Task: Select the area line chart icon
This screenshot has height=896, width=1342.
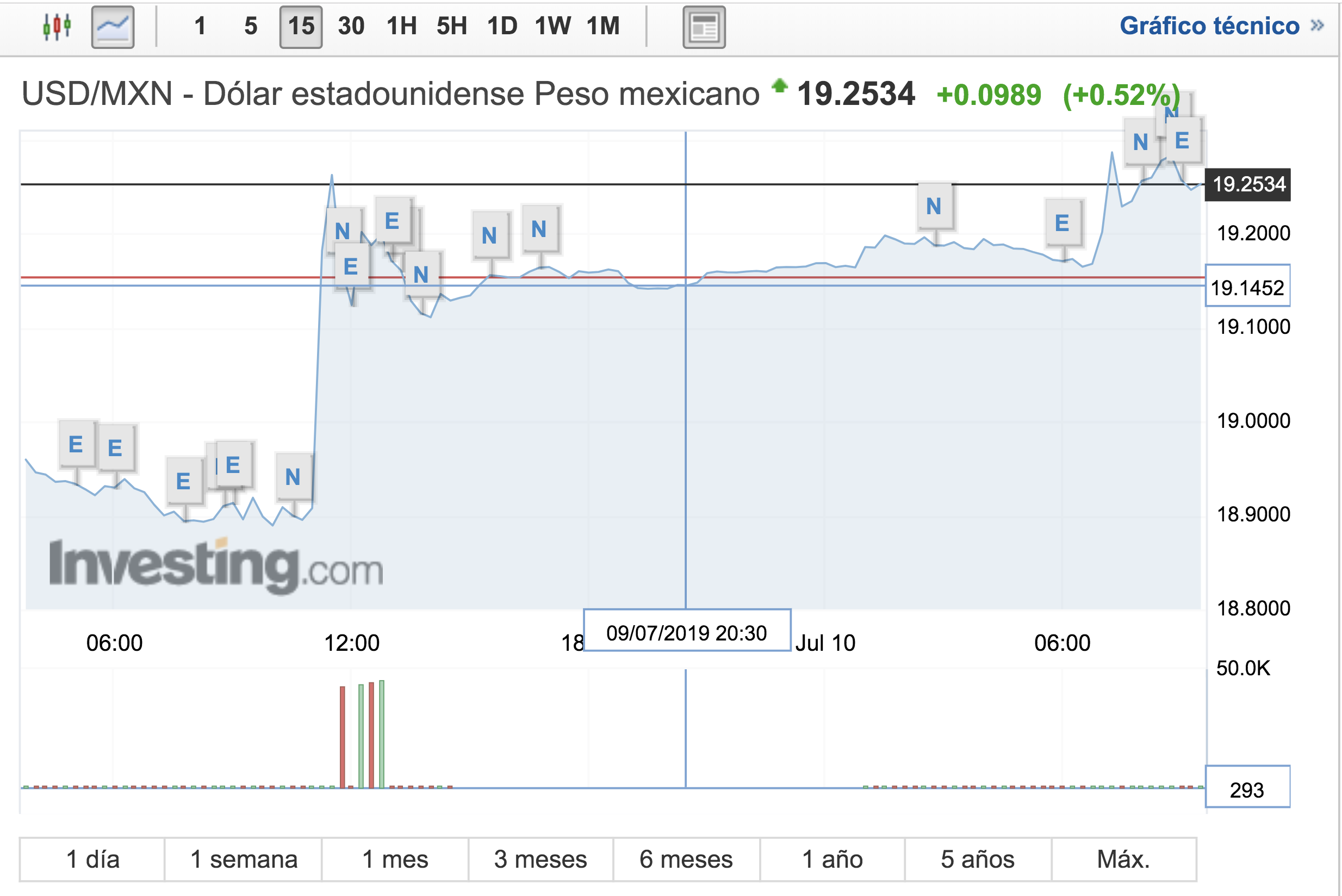Action: coord(113,26)
